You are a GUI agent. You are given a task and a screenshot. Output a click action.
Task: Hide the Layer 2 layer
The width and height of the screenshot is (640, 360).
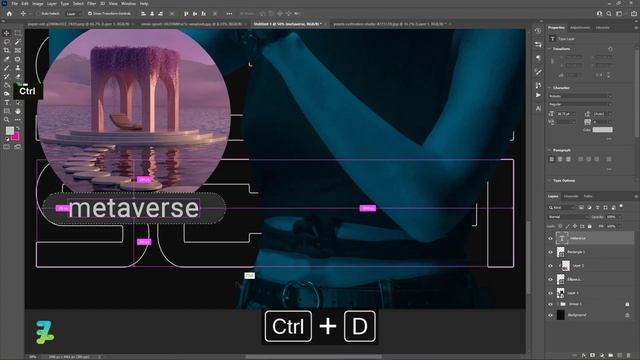(550, 266)
